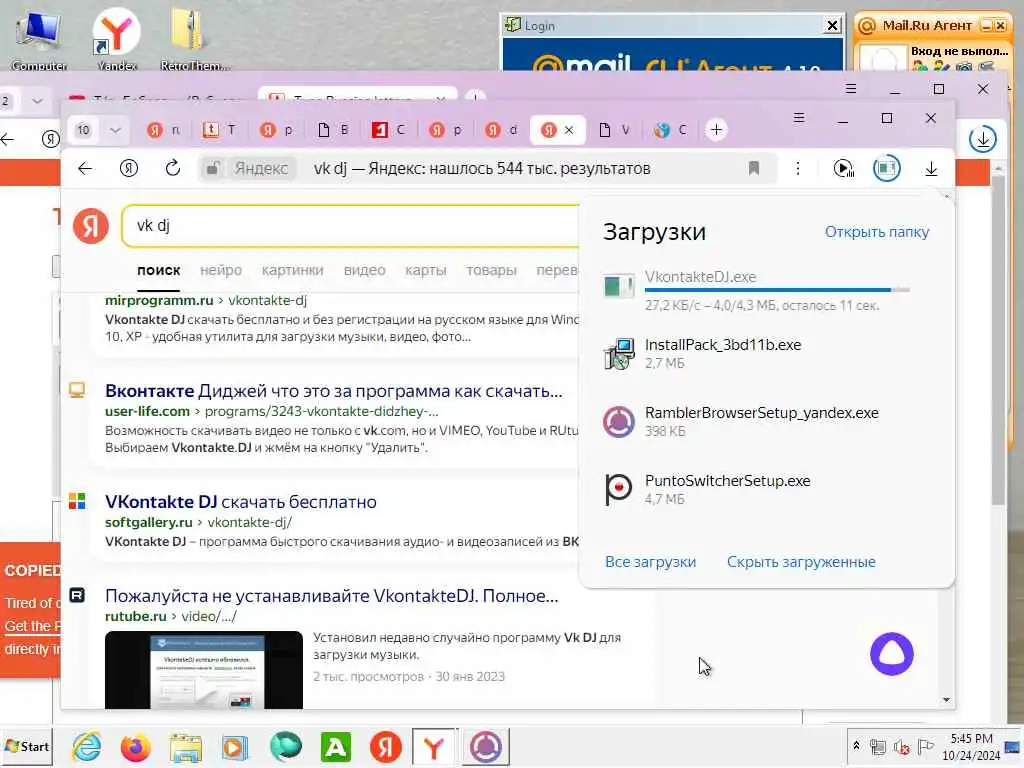The image size is (1024, 768).
Task: Select the видео search category
Action: [364, 270]
